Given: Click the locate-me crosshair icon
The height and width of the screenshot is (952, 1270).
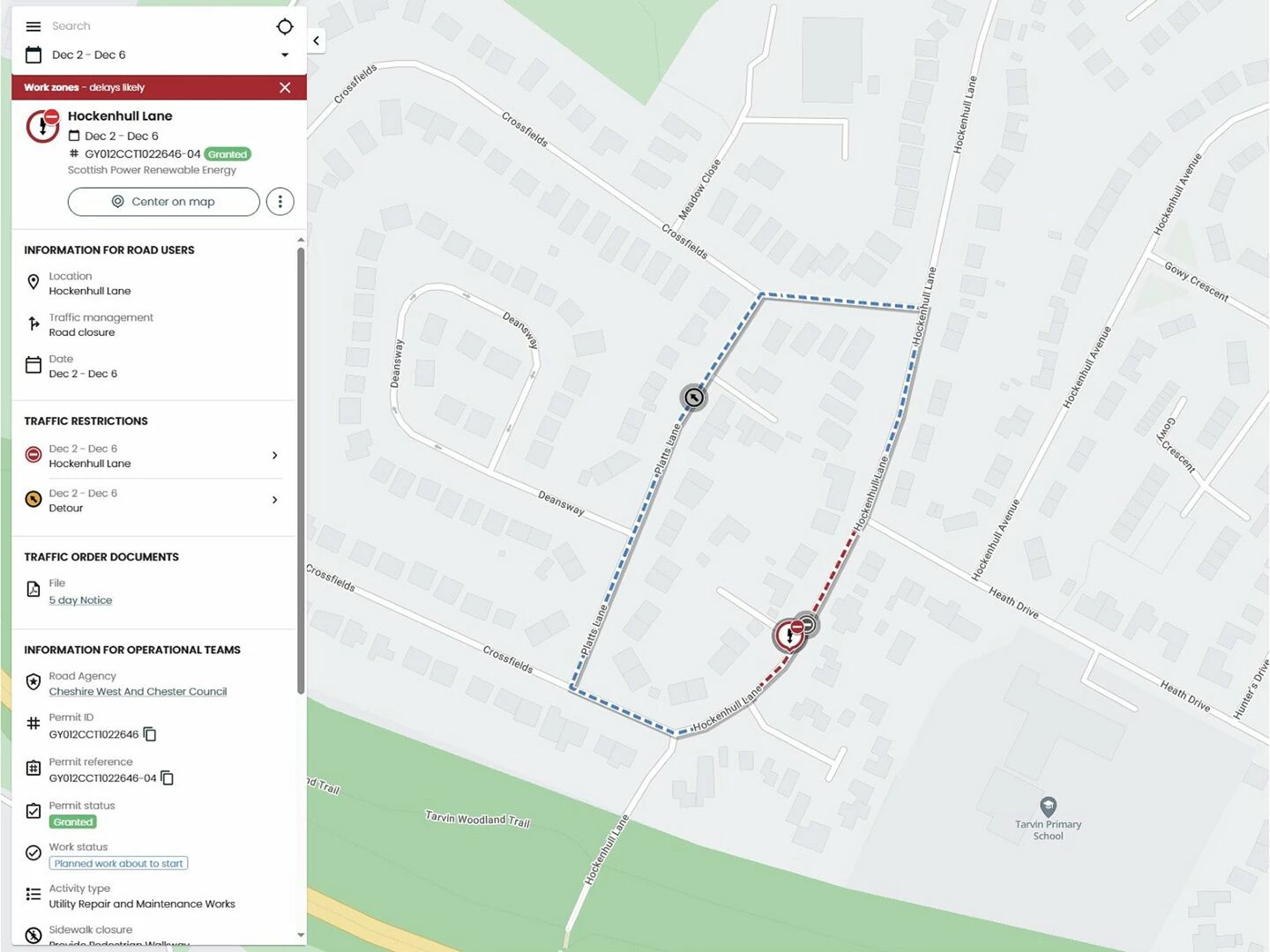Looking at the screenshot, I should click(284, 26).
